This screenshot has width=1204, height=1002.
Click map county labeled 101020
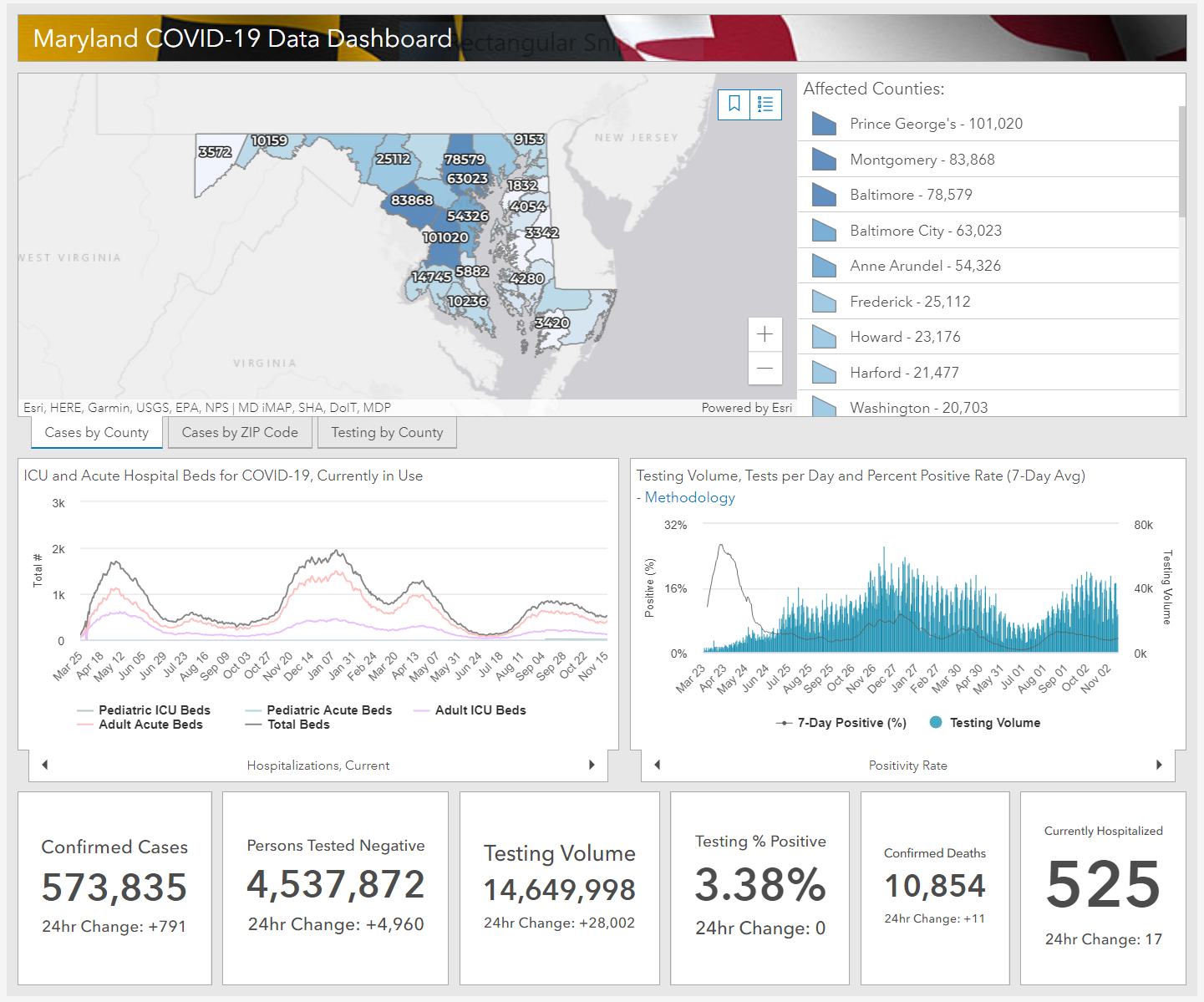coord(445,237)
